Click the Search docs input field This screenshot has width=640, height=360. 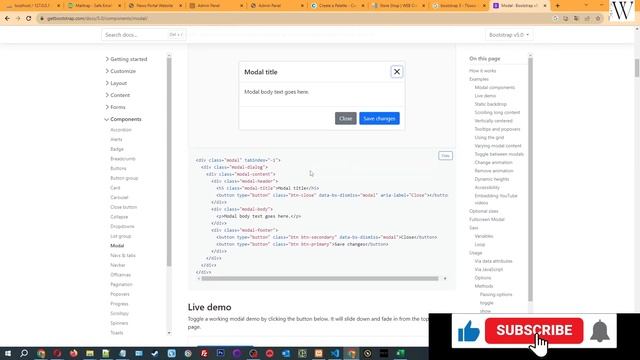click(144, 35)
